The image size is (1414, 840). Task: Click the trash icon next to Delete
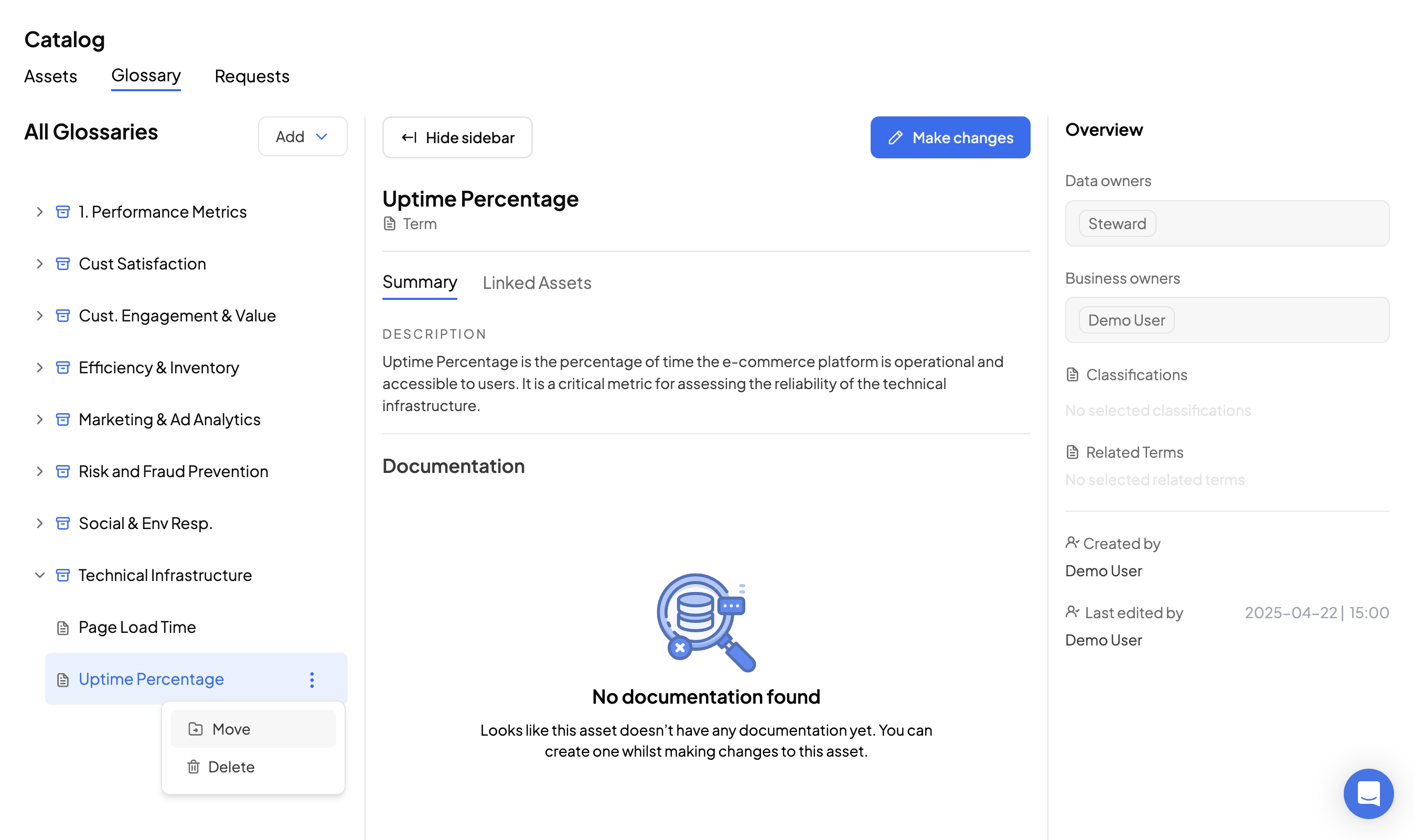tap(194, 767)
